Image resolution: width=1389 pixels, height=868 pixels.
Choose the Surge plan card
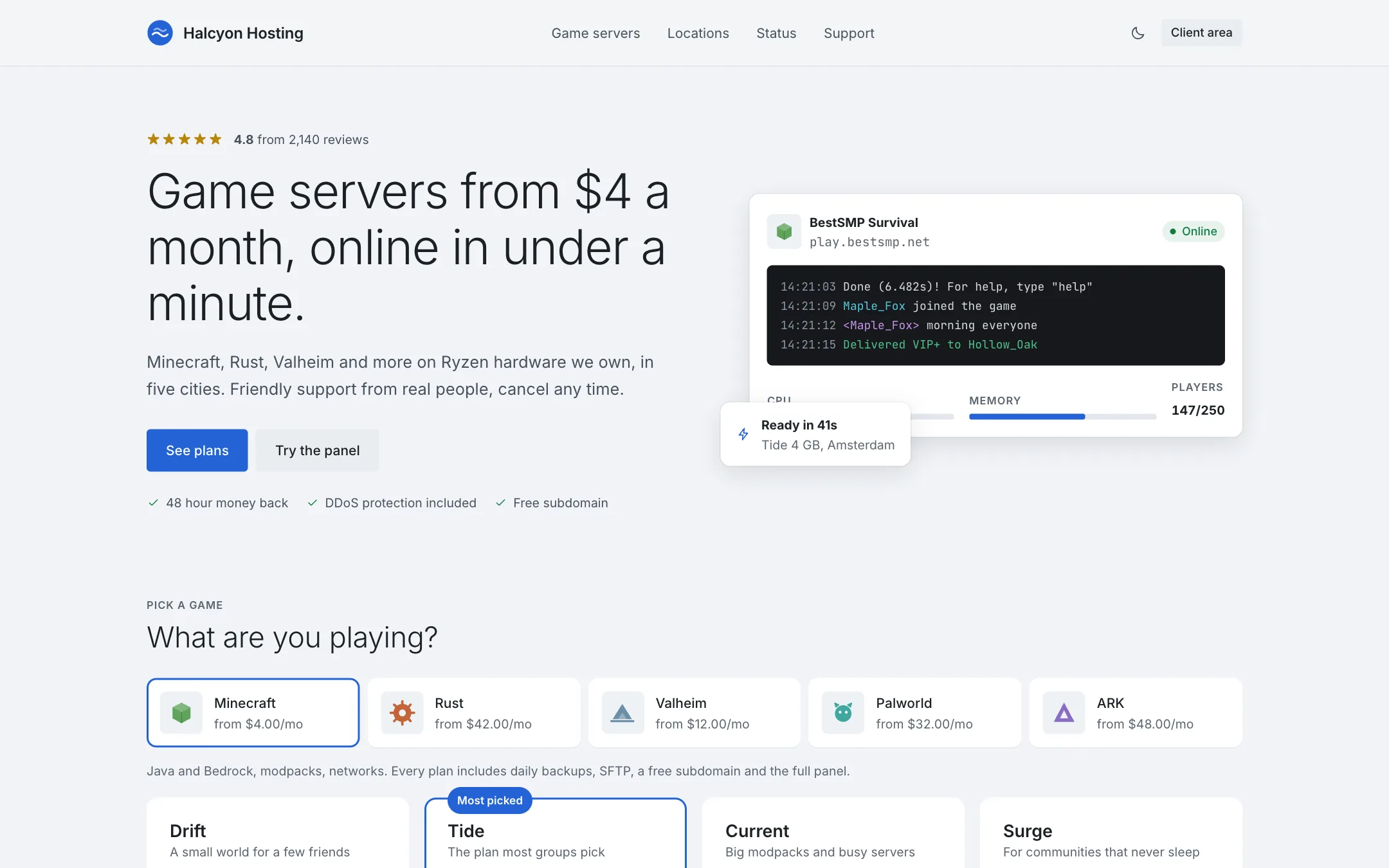[x=1111, y=833]
